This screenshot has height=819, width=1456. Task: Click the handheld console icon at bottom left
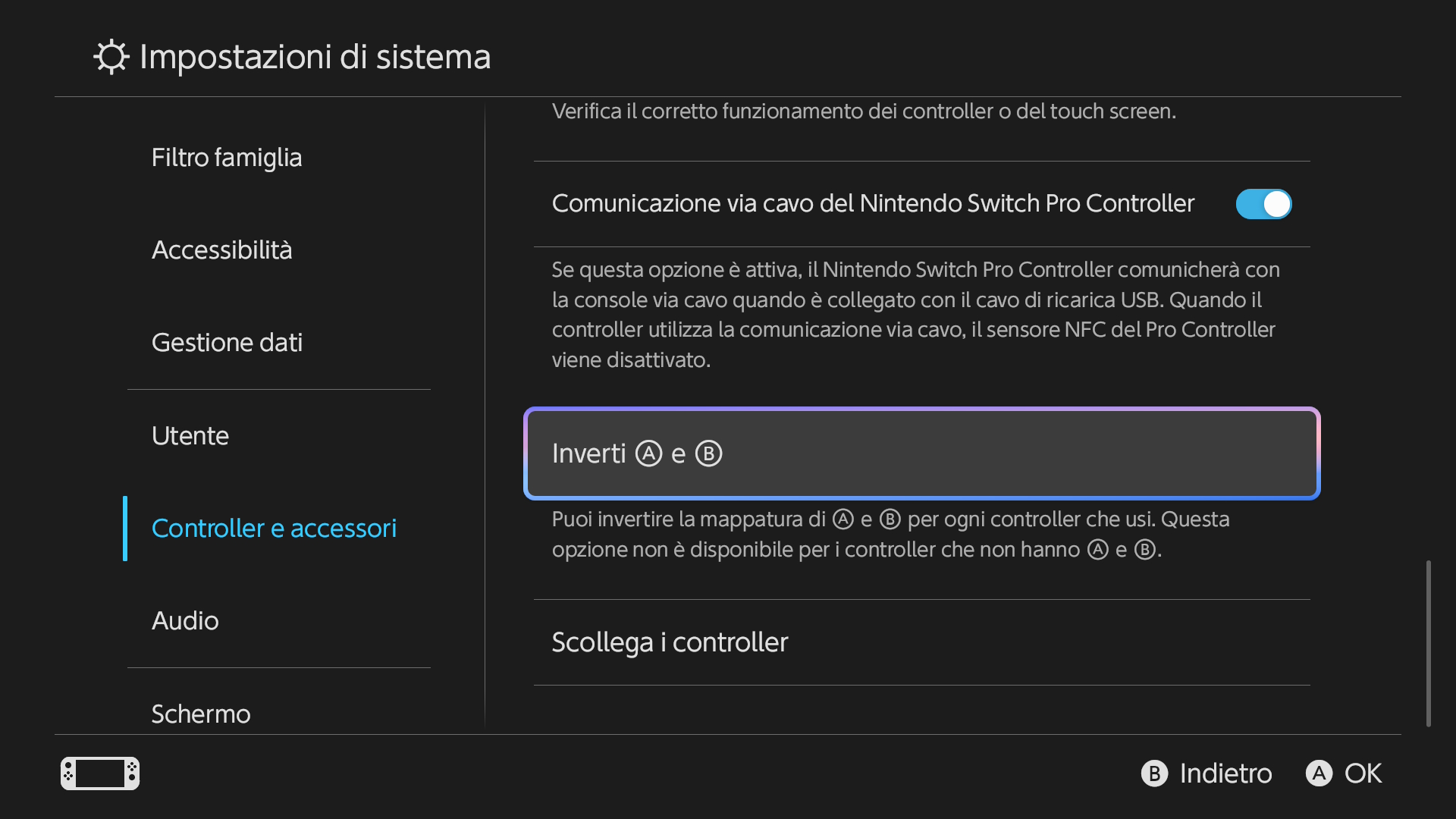(x=100, y=773)
